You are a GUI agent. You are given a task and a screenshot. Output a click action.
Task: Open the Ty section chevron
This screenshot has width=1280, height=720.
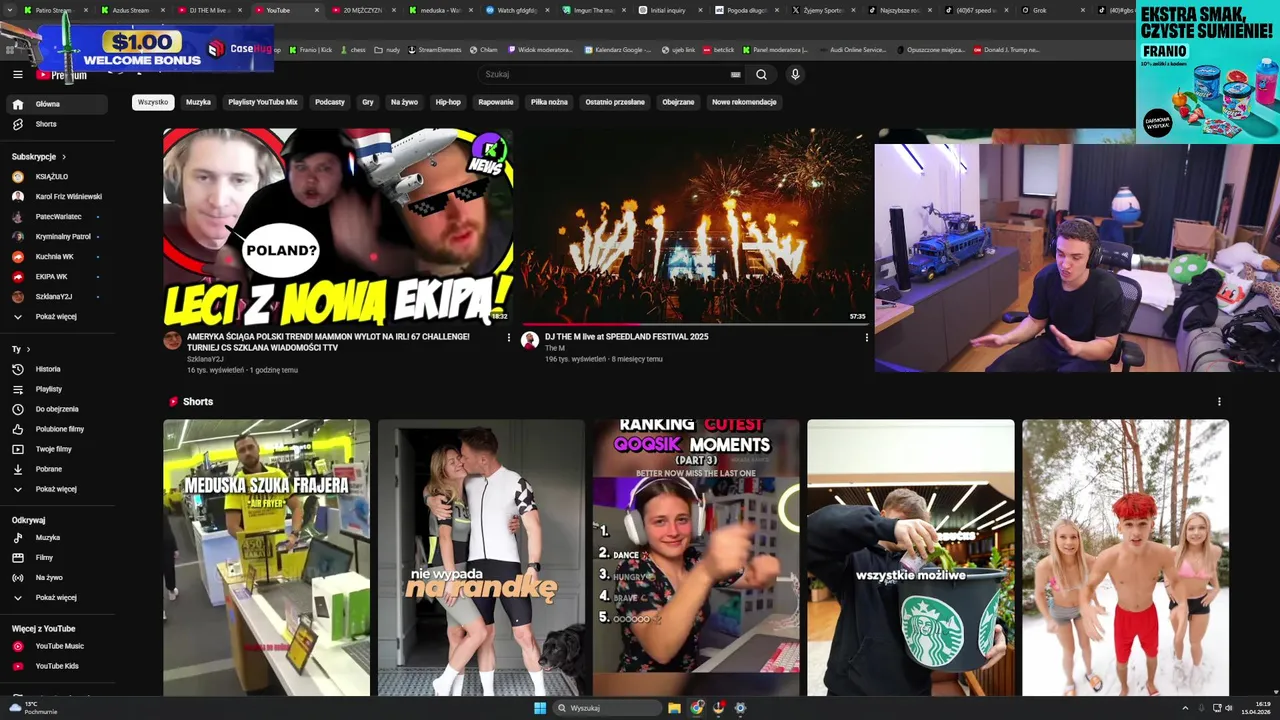[x=28, y=349]
